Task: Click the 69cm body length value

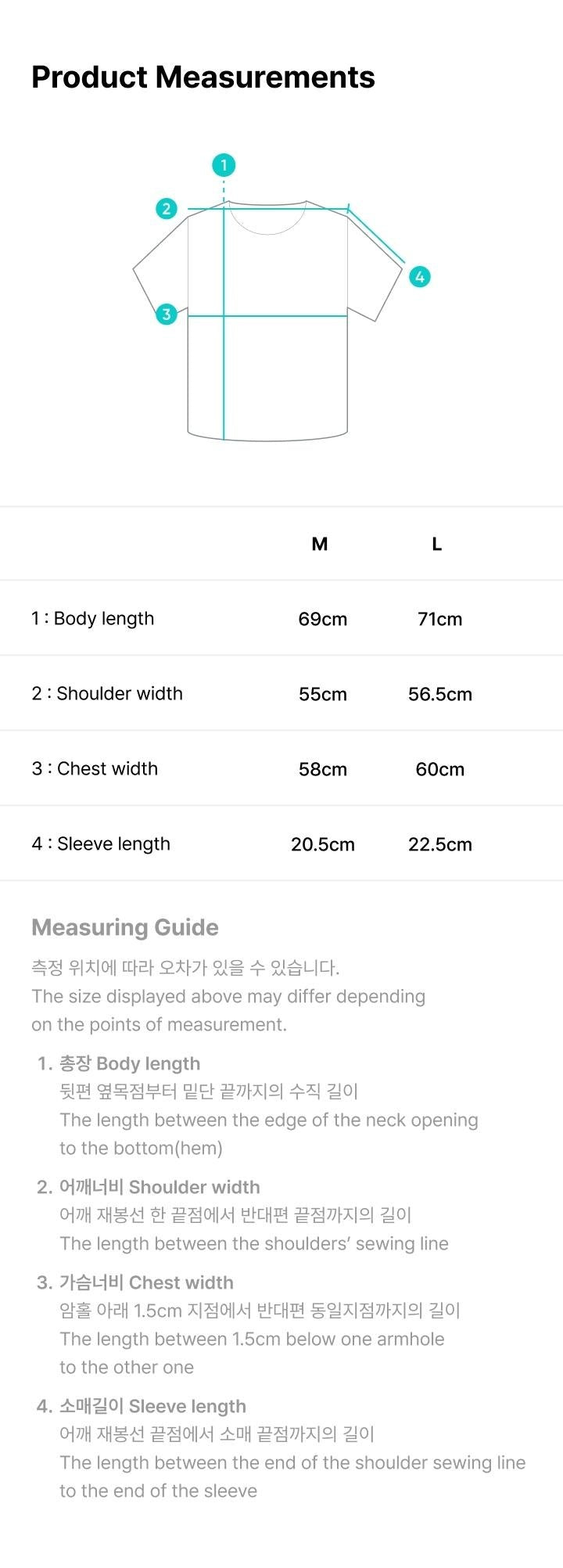Action: tap(323, 619)
